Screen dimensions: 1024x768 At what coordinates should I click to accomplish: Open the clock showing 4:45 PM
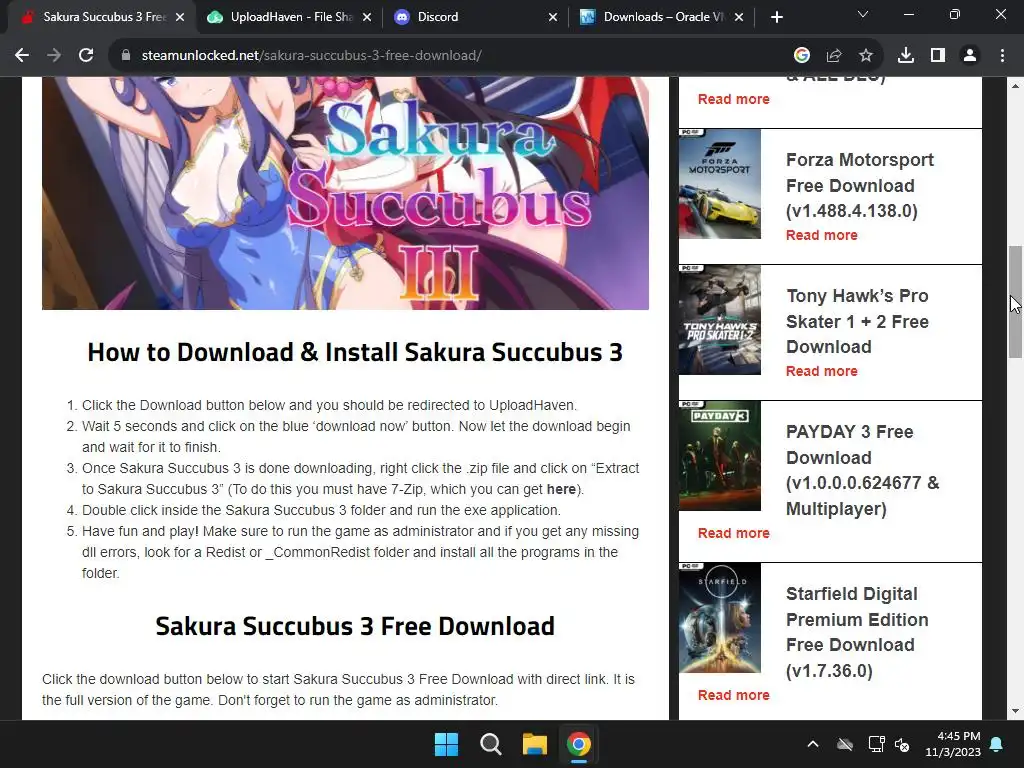coord(953,744)
